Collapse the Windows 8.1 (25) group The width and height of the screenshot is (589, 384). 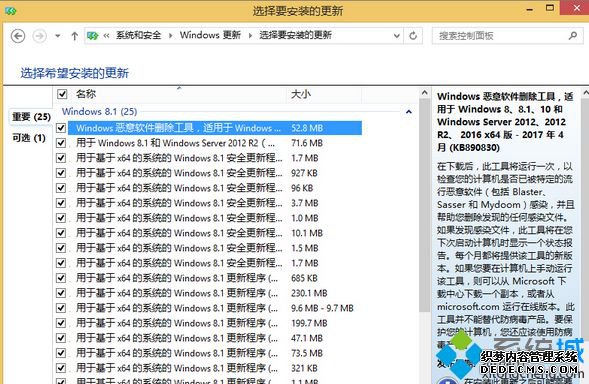click(x=409, y=112)
